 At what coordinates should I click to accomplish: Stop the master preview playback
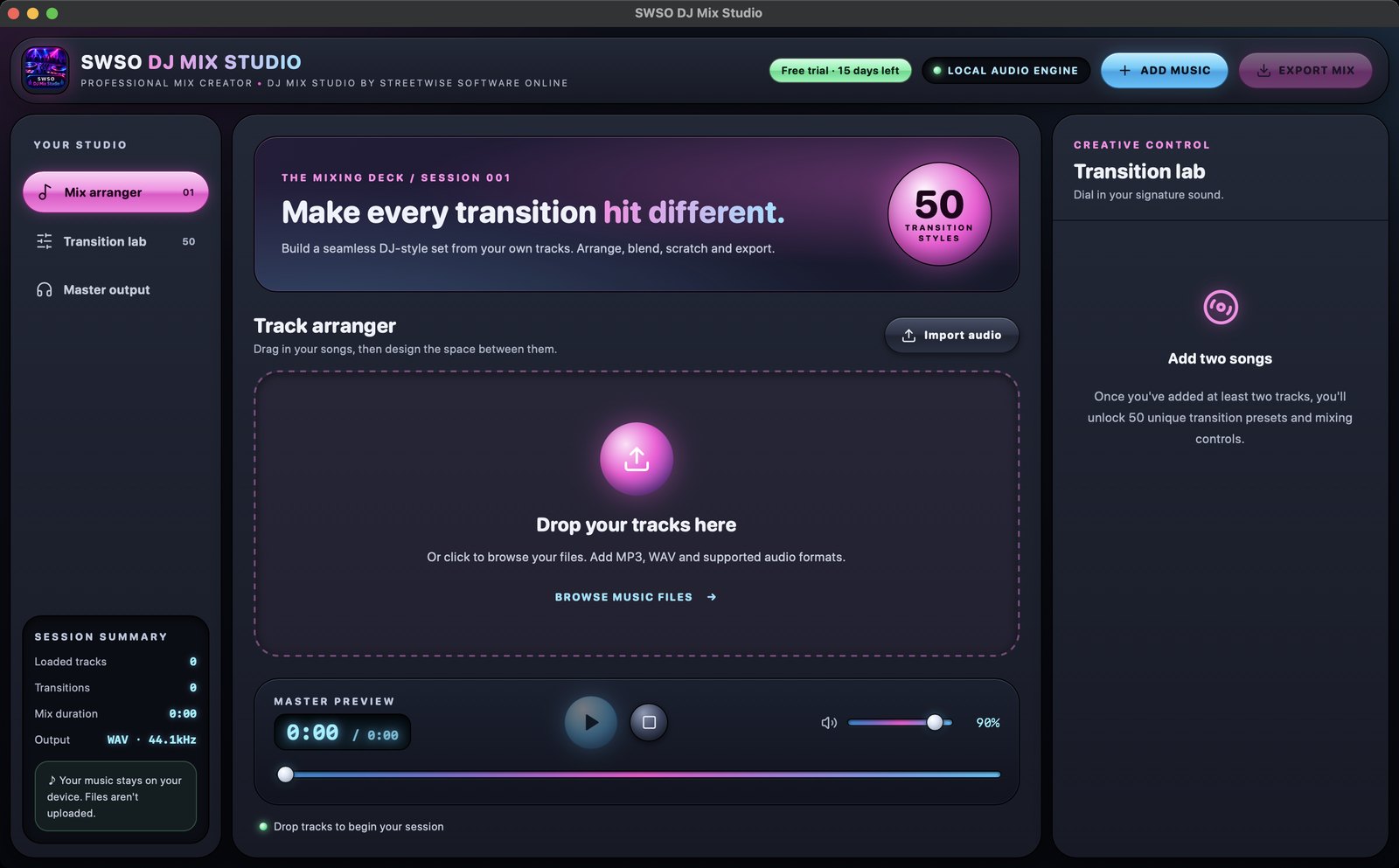(x=649, y=722)
